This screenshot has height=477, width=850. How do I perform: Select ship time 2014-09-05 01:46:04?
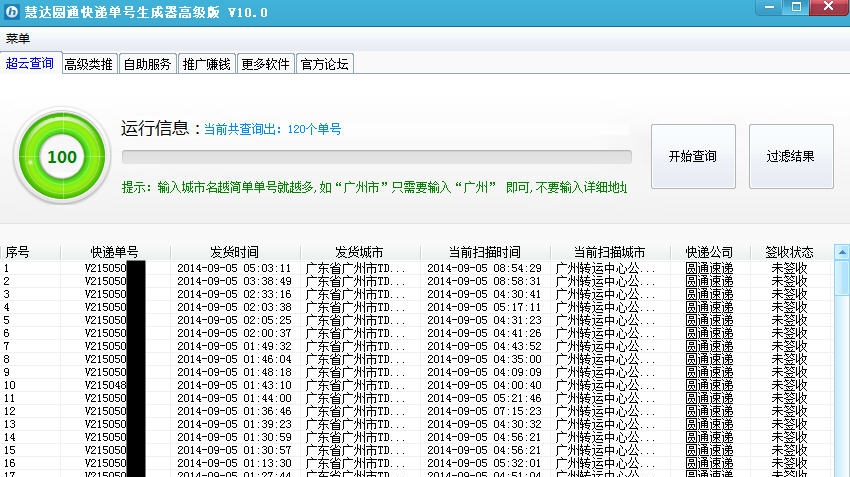[234, 359]
